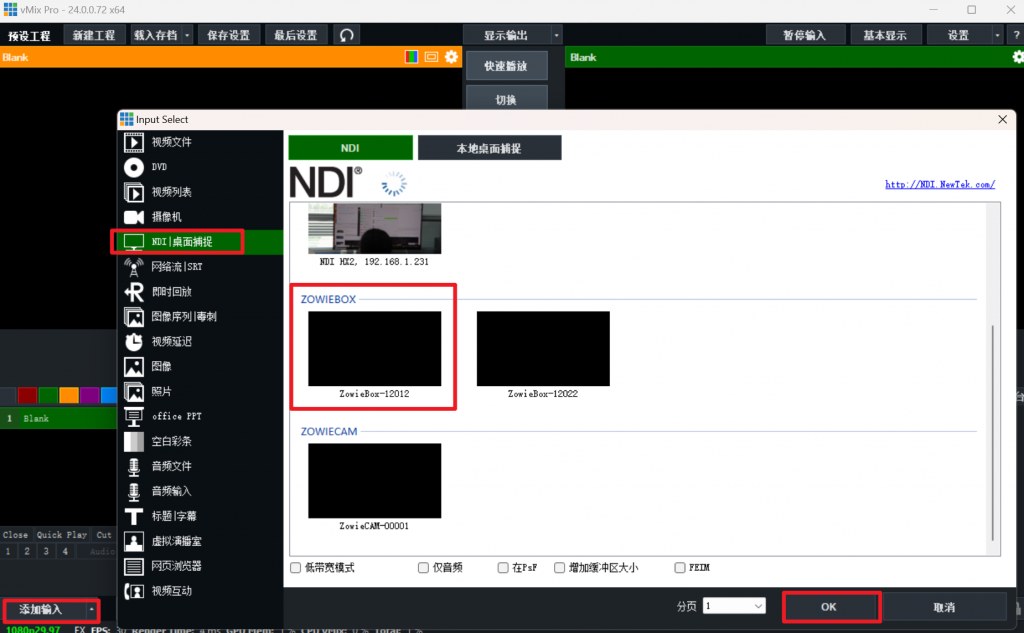Expand the arrow beside 显示输出
The image size is (1024, 633).
(556, 35)
